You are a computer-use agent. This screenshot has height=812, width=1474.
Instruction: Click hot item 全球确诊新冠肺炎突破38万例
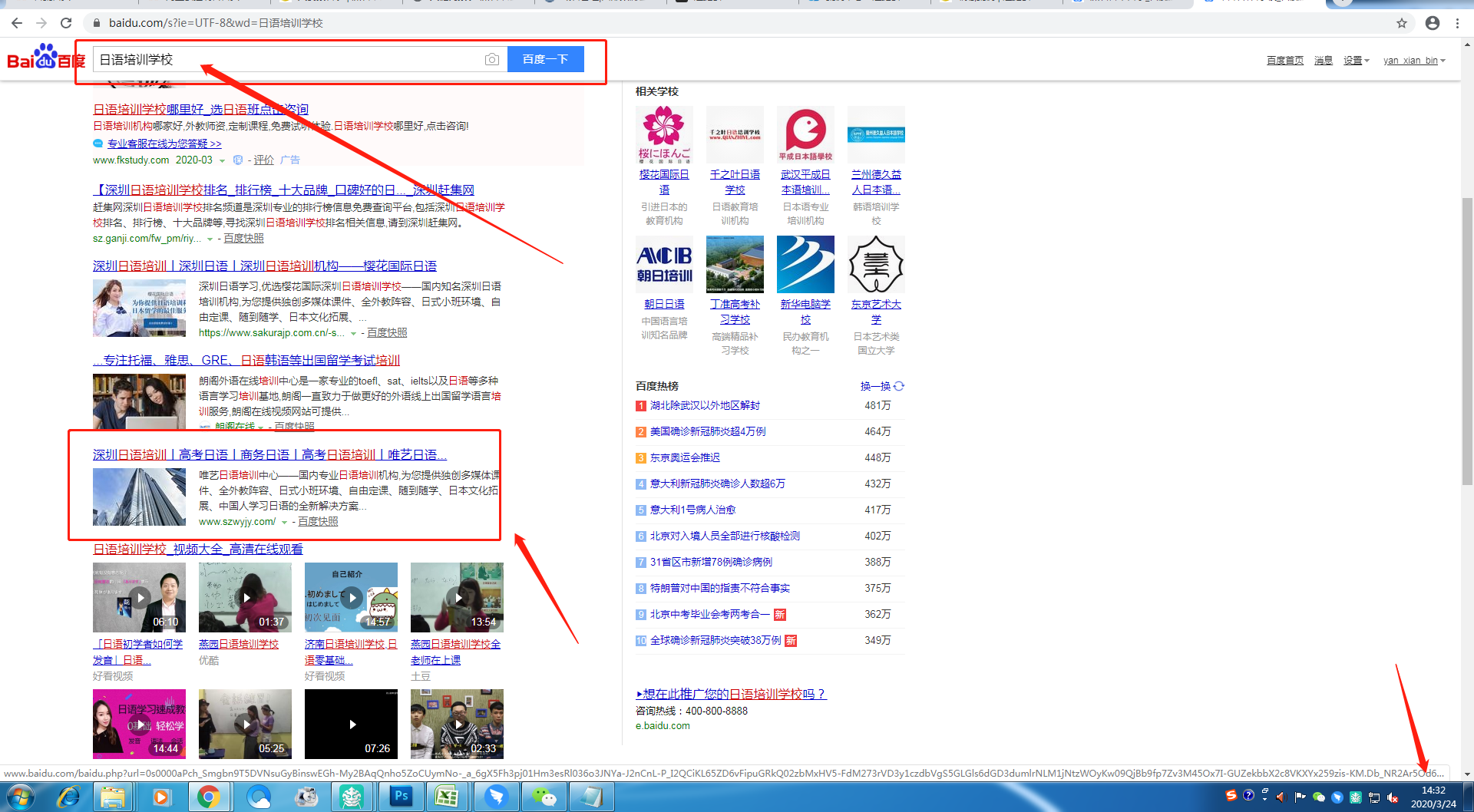[716, 640]
